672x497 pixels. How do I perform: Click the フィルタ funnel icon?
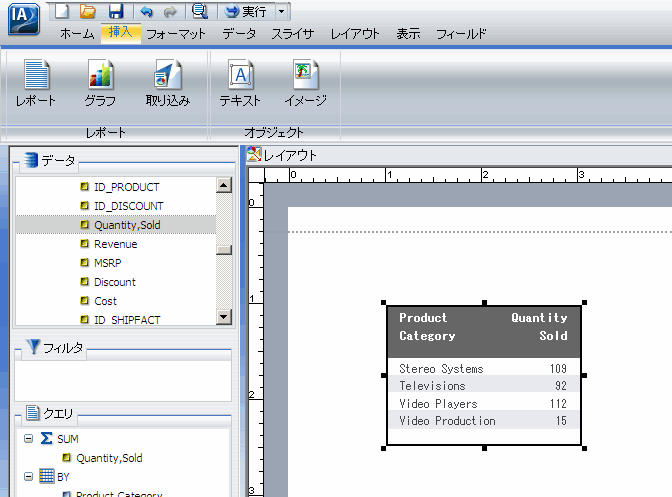point(33,347)
